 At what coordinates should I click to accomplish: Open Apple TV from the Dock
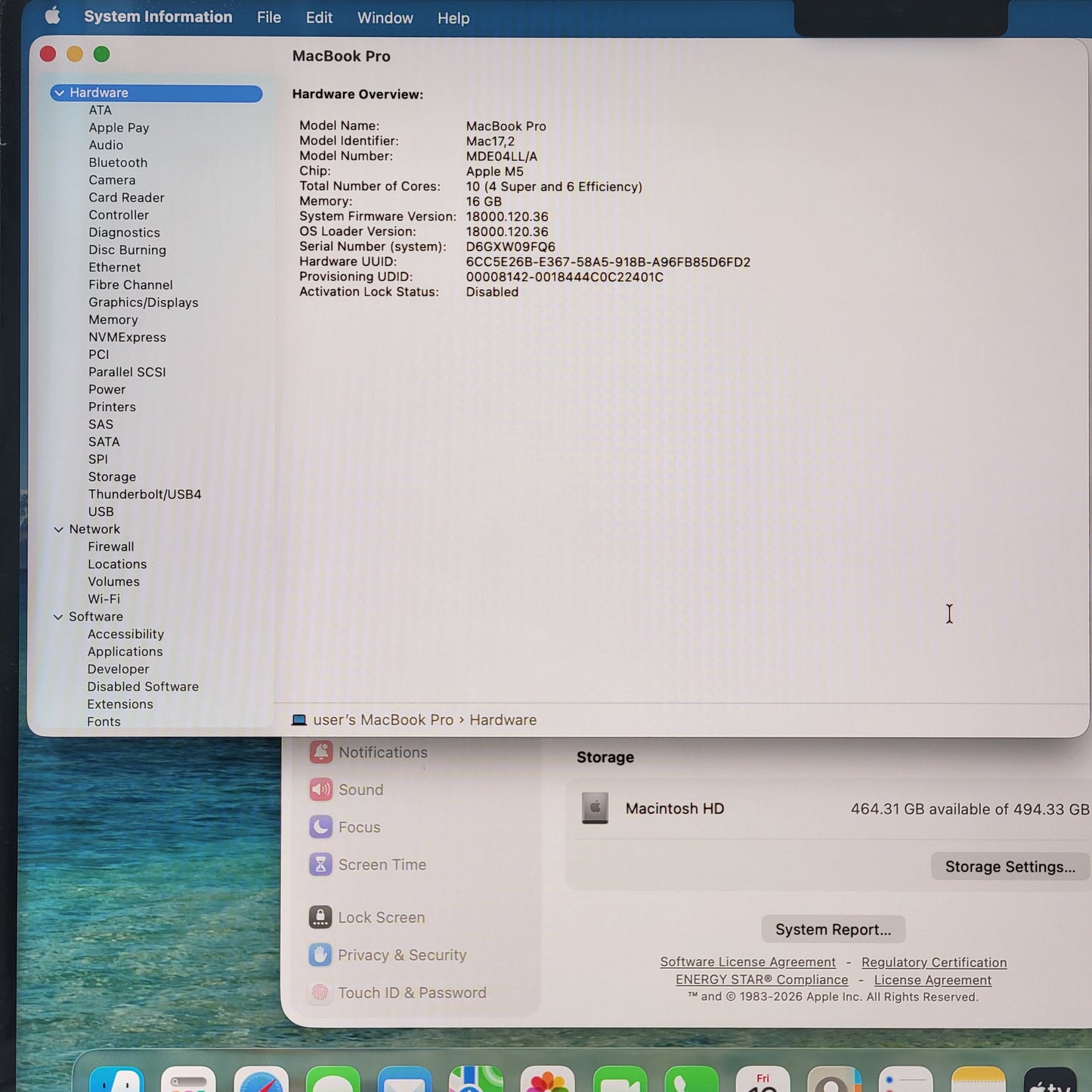1050,1081
